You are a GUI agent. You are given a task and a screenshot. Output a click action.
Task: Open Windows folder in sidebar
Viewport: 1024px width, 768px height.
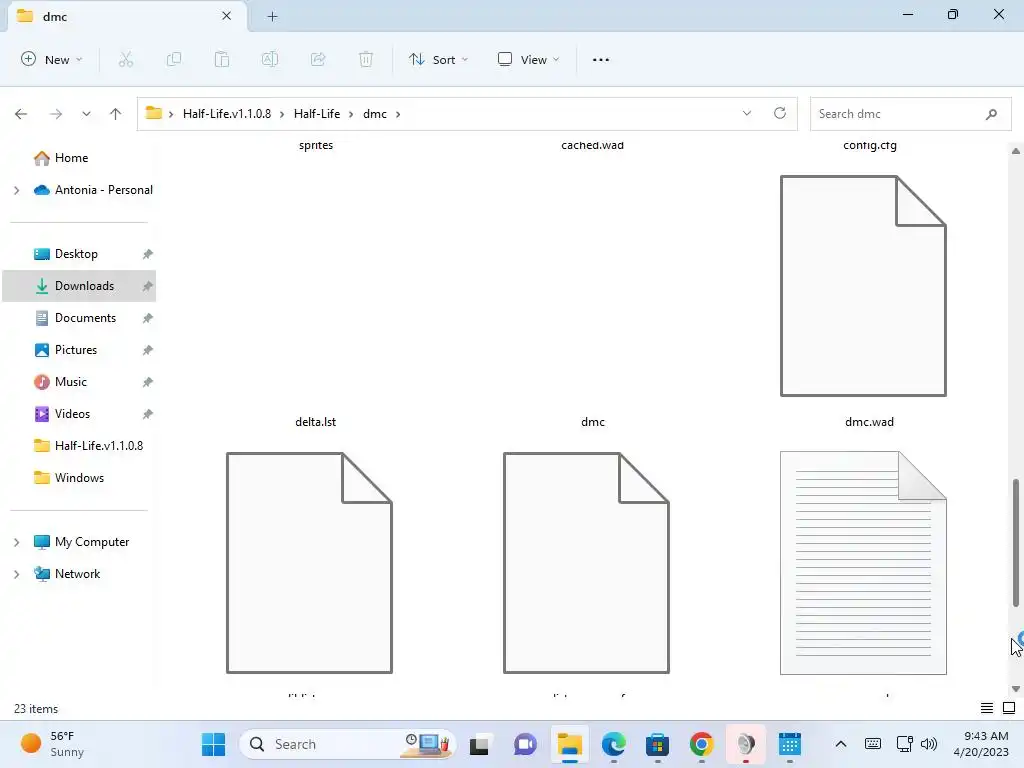click(79, 478)
